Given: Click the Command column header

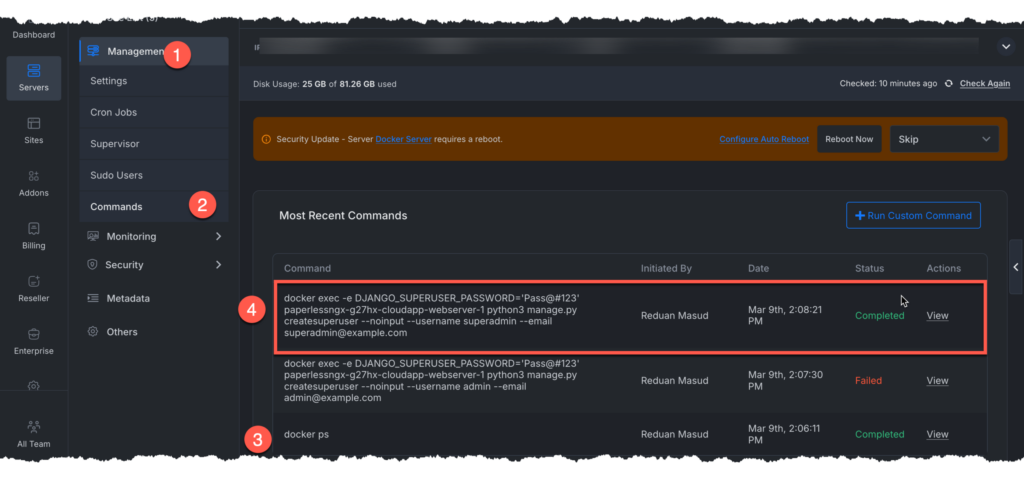Looking at the screenshot, I should coord(307,269).
